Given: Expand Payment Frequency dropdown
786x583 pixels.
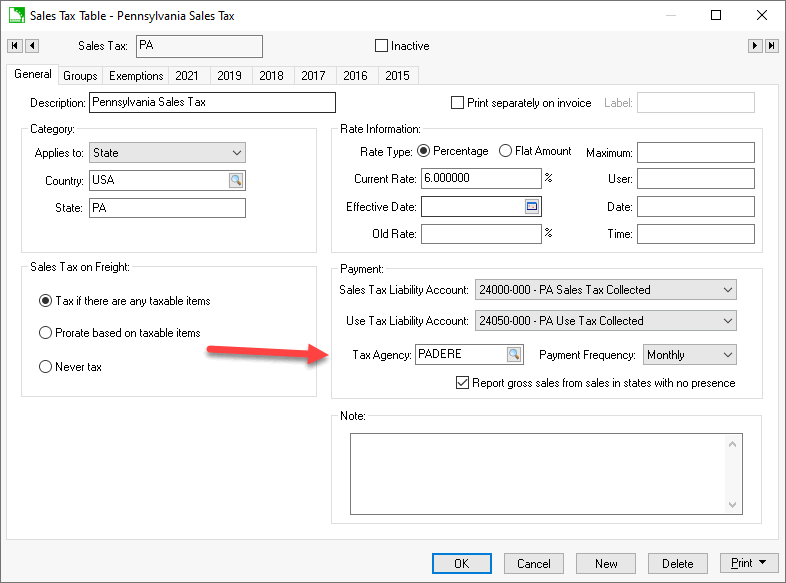Looking at the screenshot, I should pyautogui.click(x=727, y=355).
